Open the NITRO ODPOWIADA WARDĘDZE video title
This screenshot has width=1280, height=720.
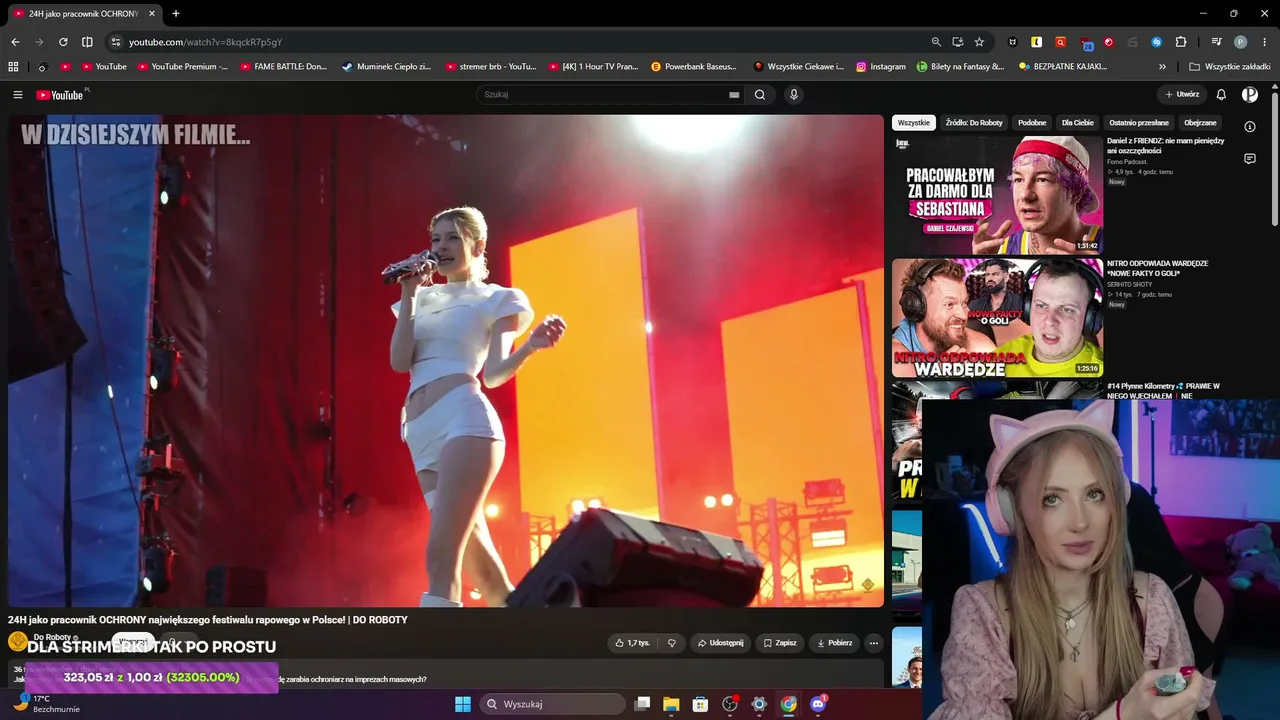click(x=1158, y=268)
